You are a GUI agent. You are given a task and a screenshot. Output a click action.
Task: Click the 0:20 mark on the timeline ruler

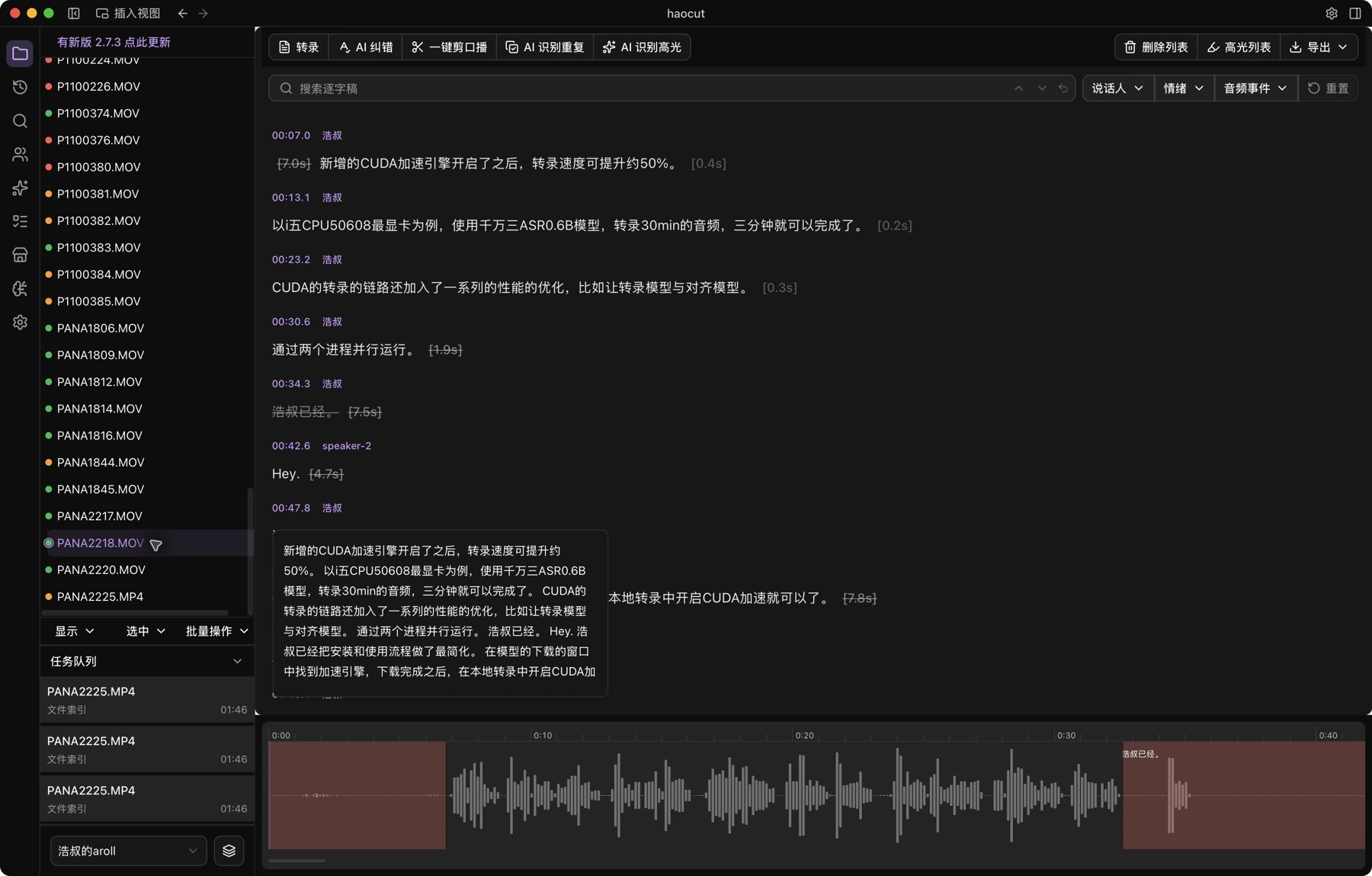pyautogui.click(x=804, y=736)
